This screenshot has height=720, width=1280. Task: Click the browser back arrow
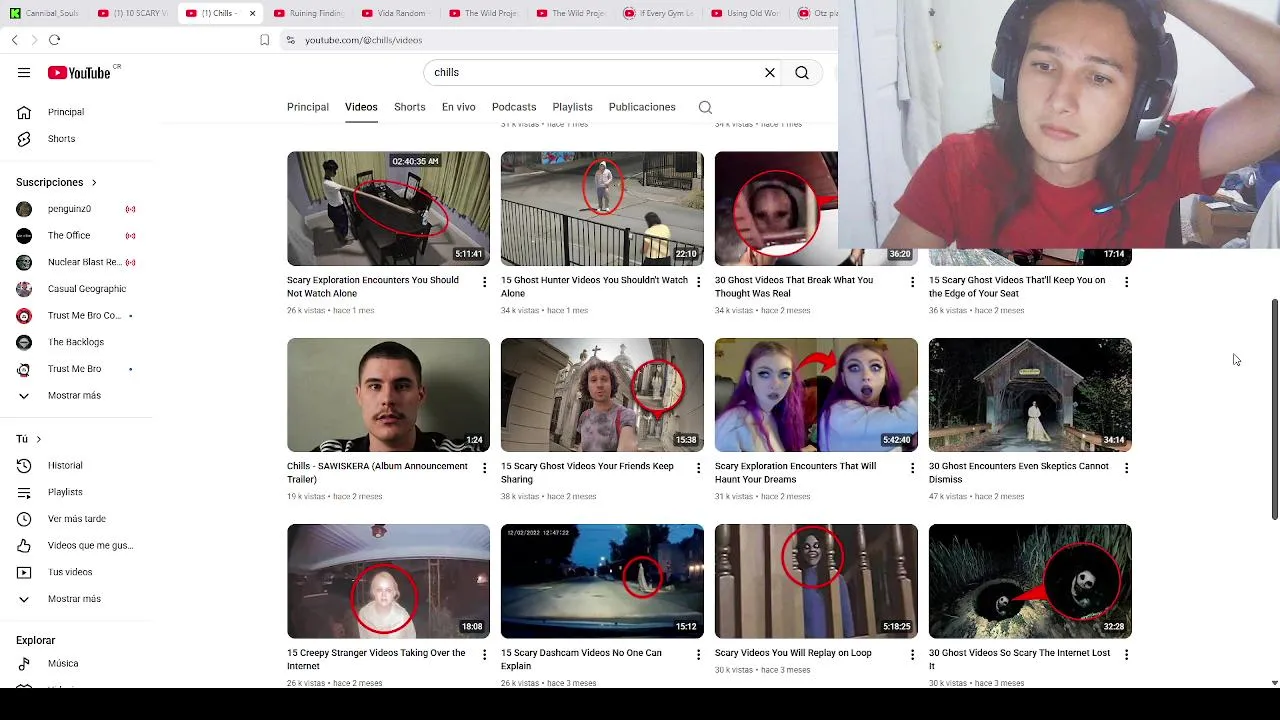point(14,40)
